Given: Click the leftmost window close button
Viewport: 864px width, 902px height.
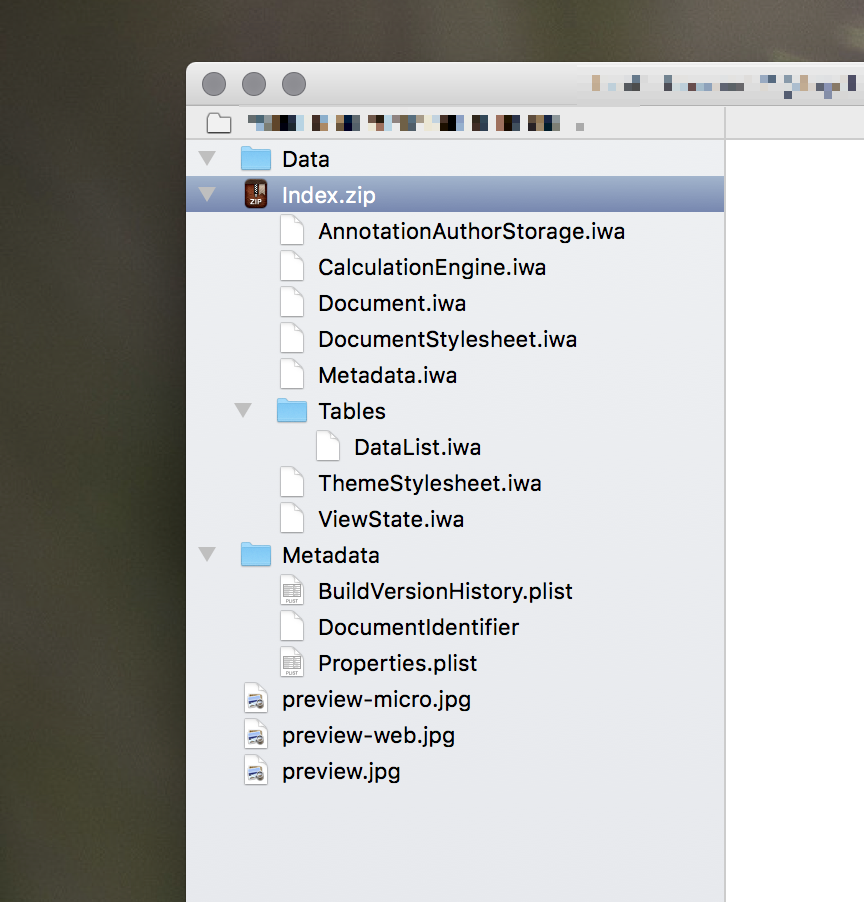Looking at the screenshot, I should 214,84.
